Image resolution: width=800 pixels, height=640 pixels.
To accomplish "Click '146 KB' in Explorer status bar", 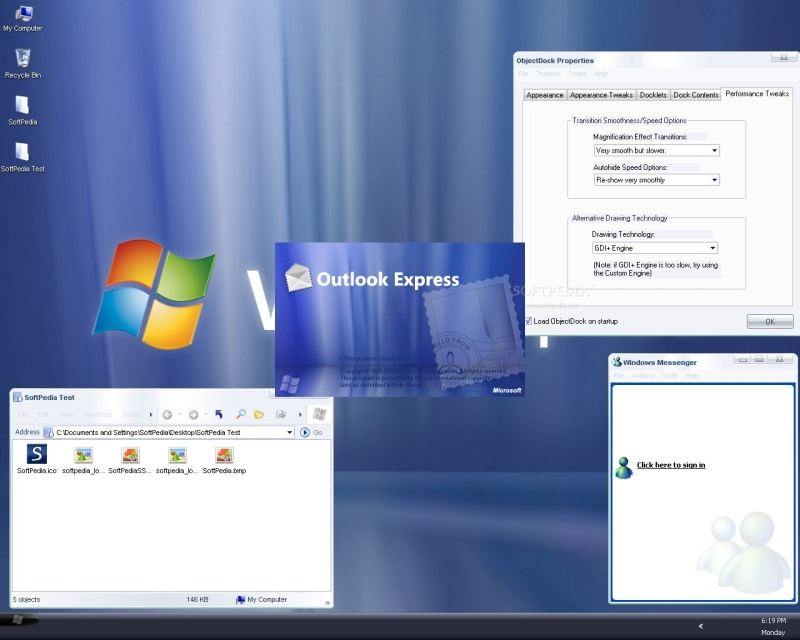I will [x=197, y=599].
